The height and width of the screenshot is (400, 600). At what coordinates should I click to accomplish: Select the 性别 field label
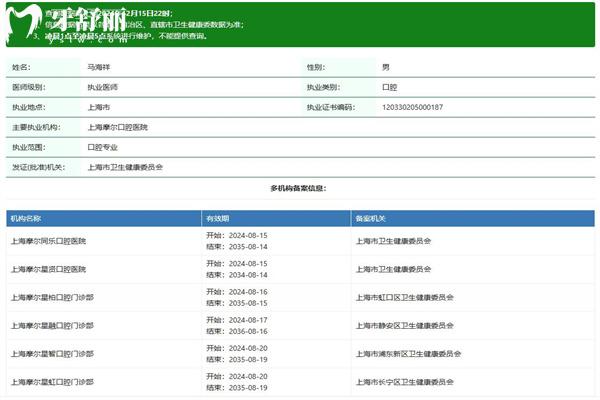click(x=316, y=67)
